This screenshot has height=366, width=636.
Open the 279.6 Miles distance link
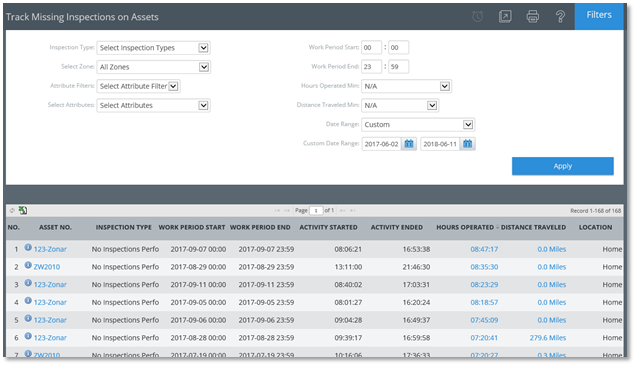pos(548,338)
